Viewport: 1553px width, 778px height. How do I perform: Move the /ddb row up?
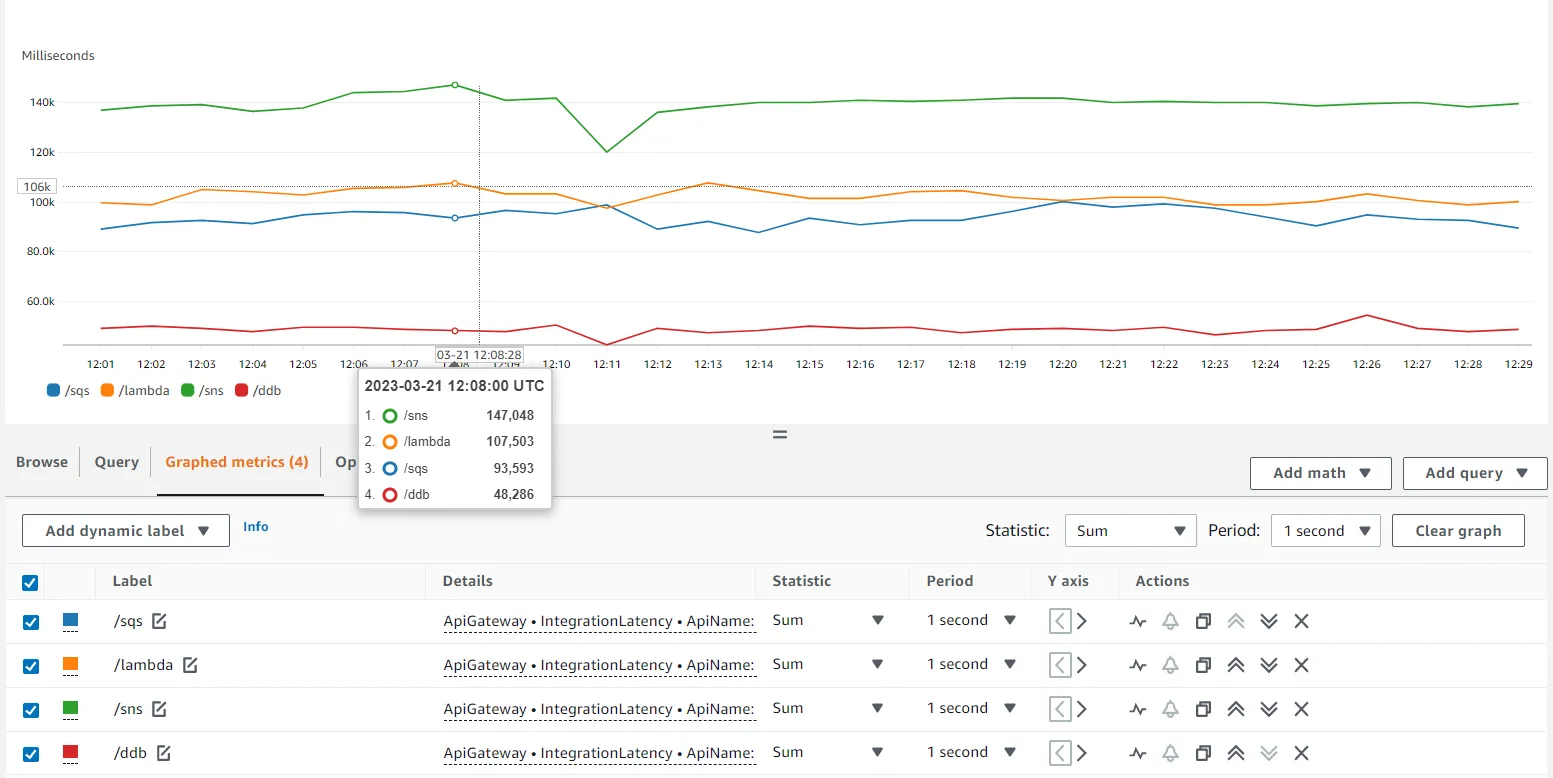click(x=1235, y=753)
